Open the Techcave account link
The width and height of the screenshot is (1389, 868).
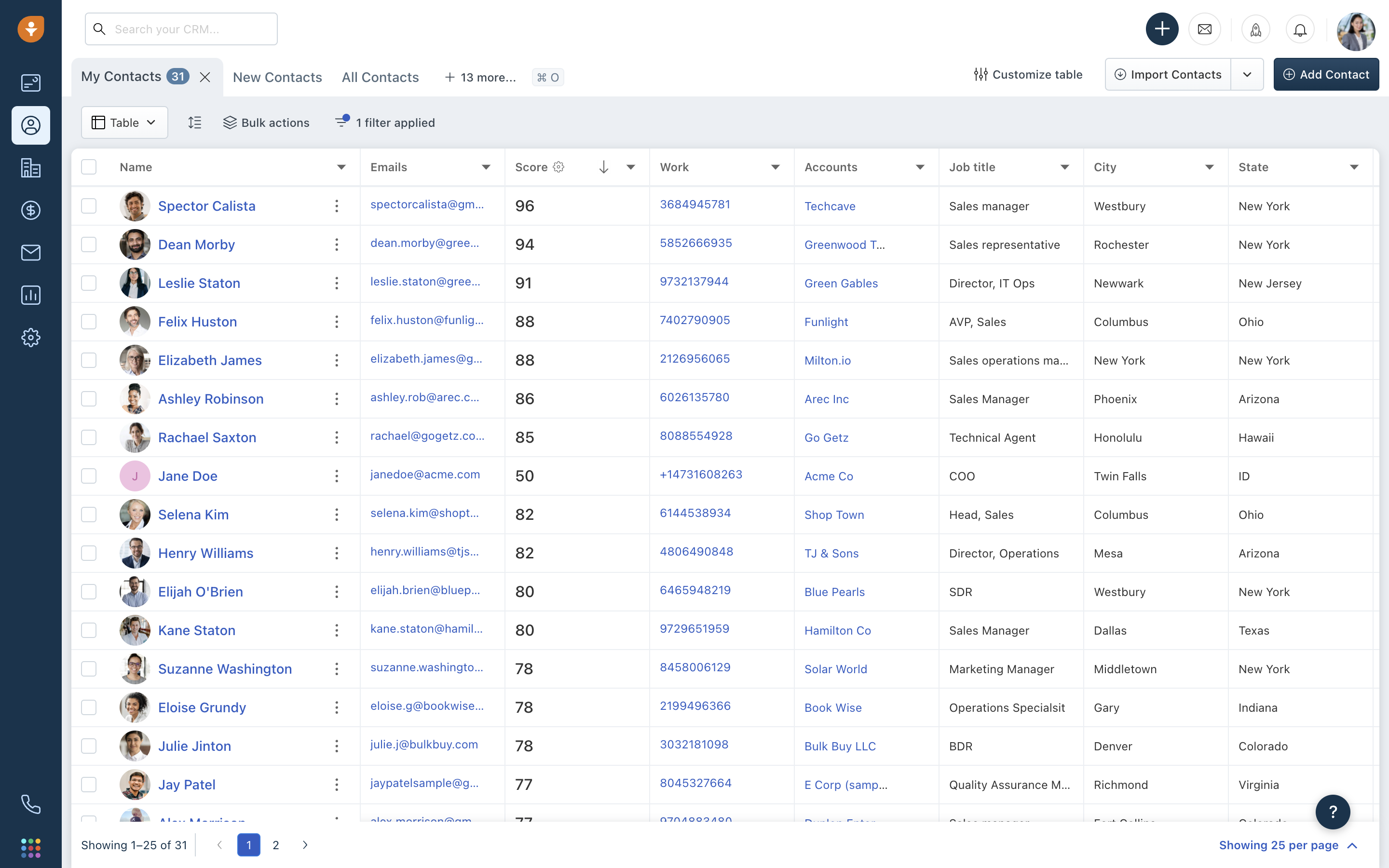tap(830, 206)
